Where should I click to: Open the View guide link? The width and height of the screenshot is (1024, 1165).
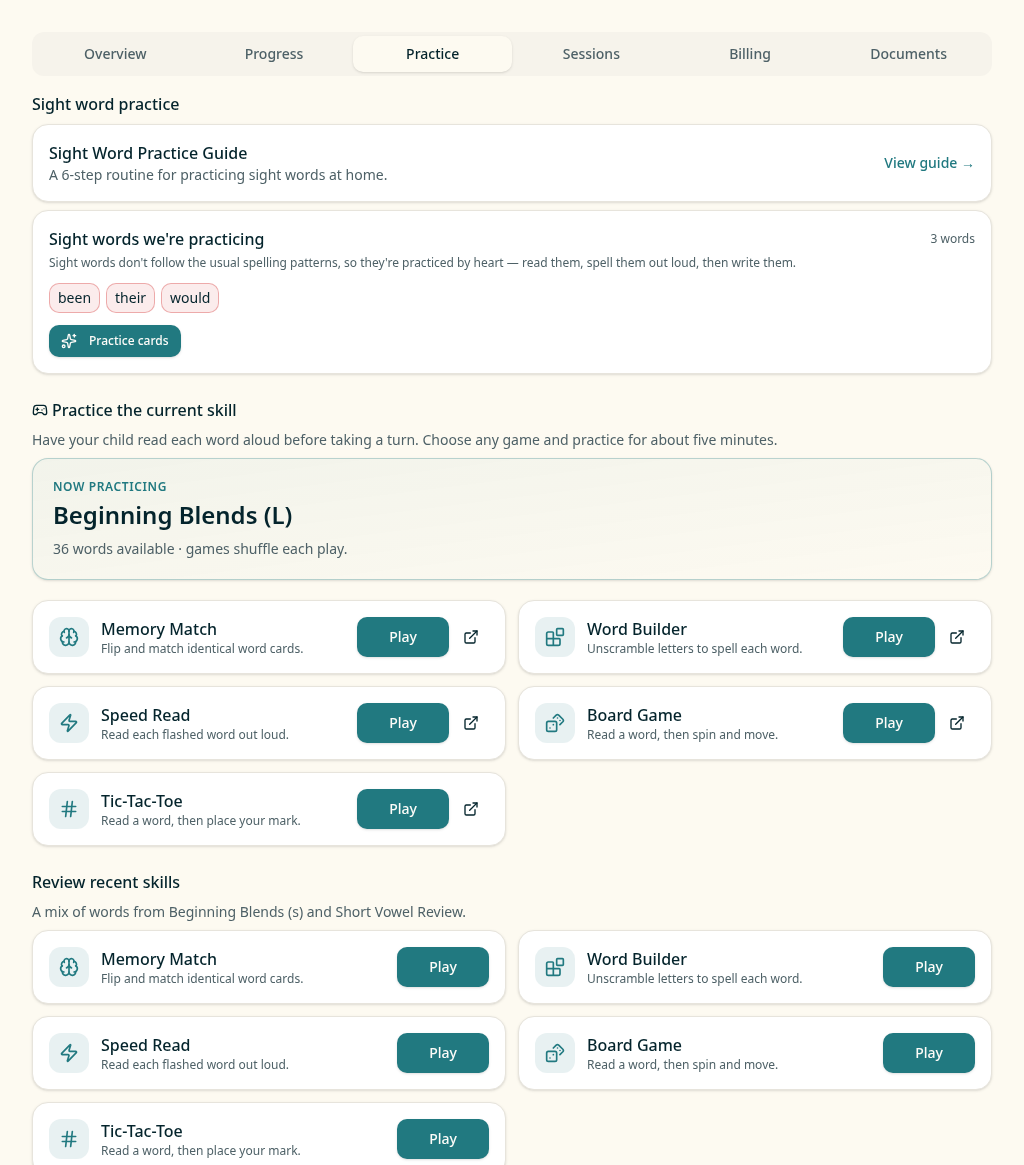click(929, 163)
